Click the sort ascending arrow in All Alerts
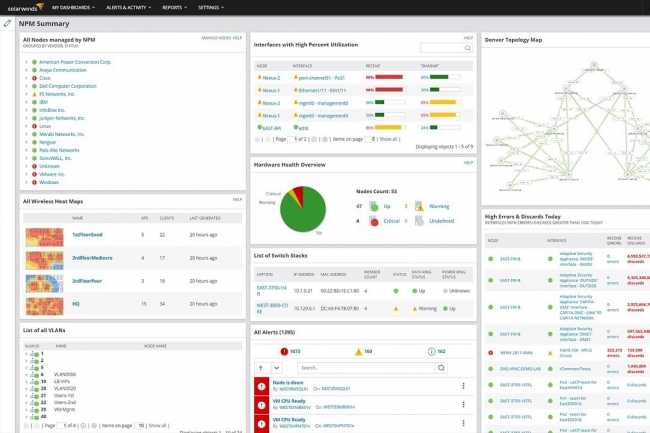This screenshot has width=650, height=433. click(261, 368)
